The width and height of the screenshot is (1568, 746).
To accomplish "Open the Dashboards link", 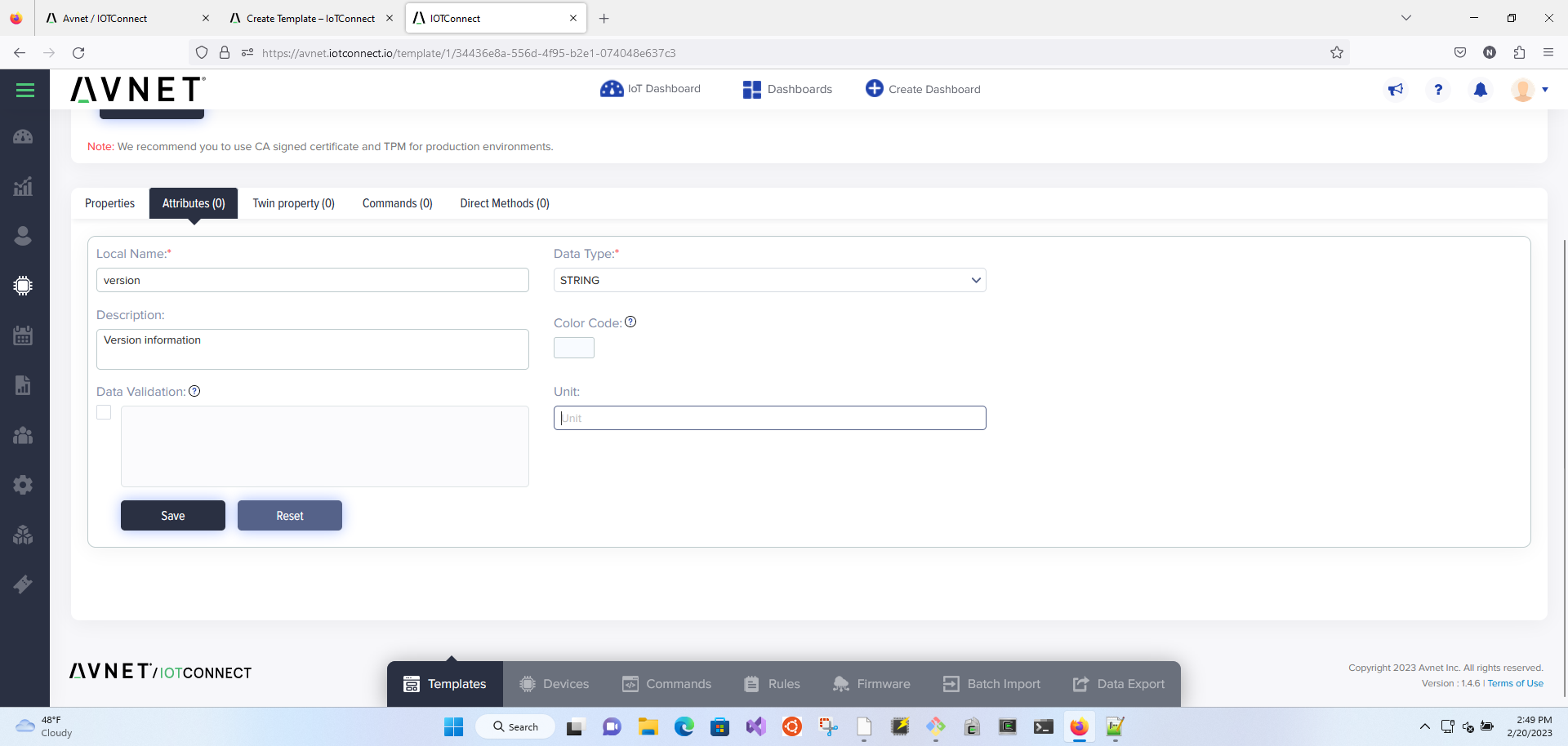I will tap(787, 89).
